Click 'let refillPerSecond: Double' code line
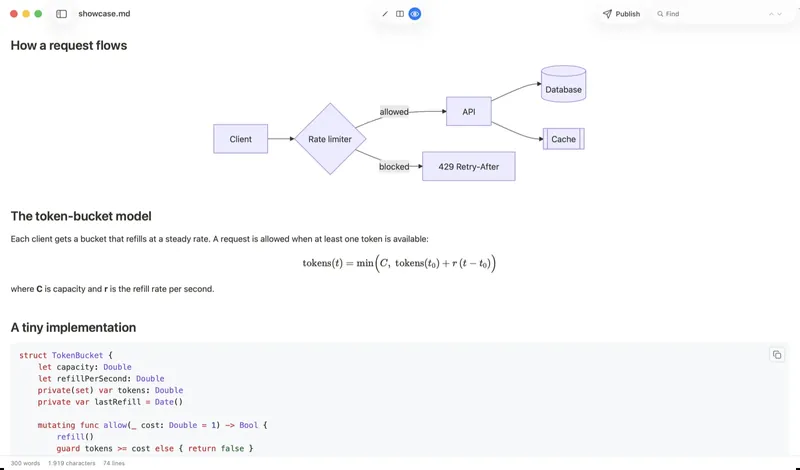800x470 pixels. pos(101,379)
